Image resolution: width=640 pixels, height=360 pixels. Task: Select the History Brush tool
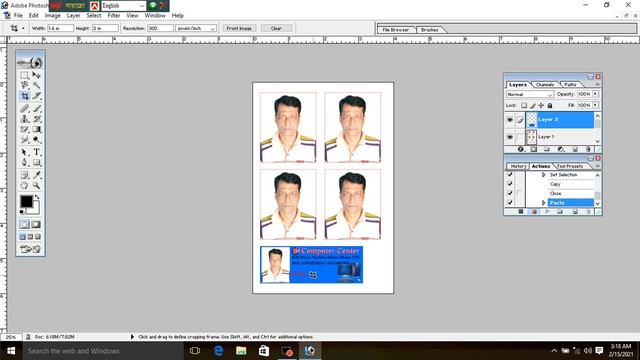(36, 119)
